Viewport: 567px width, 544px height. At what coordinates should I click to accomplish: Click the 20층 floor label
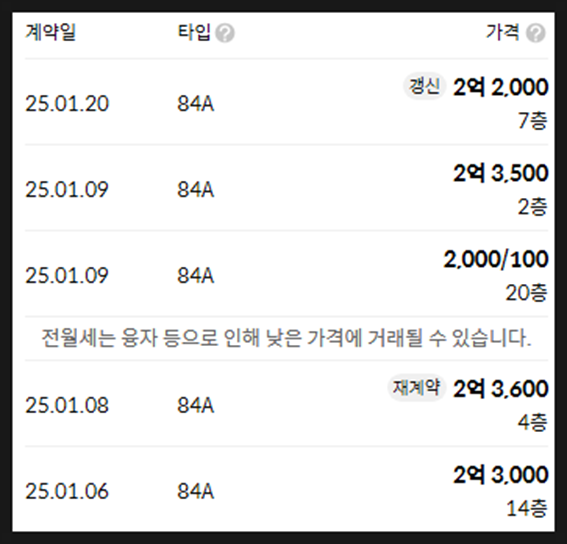(526, 293)
